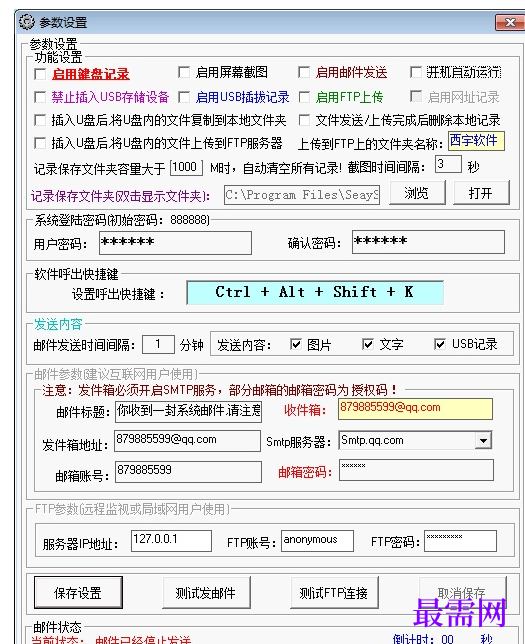Click the 发件箱地址 input field
Screen dimensions: 525x644
point(187,441)
